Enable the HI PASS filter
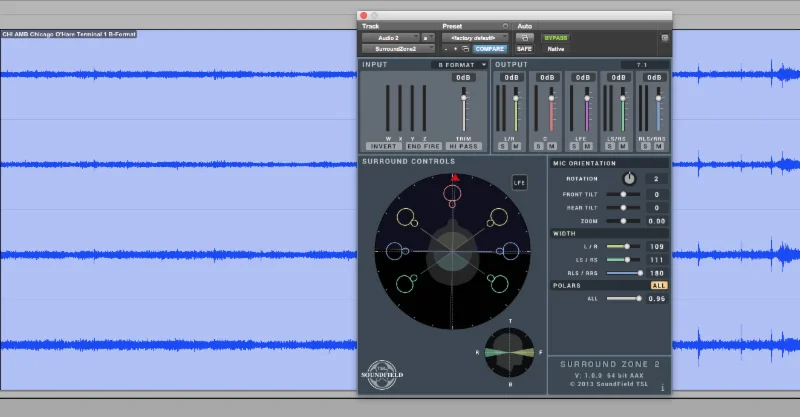This screenshot has height=417, width=800. click(464, 146)
